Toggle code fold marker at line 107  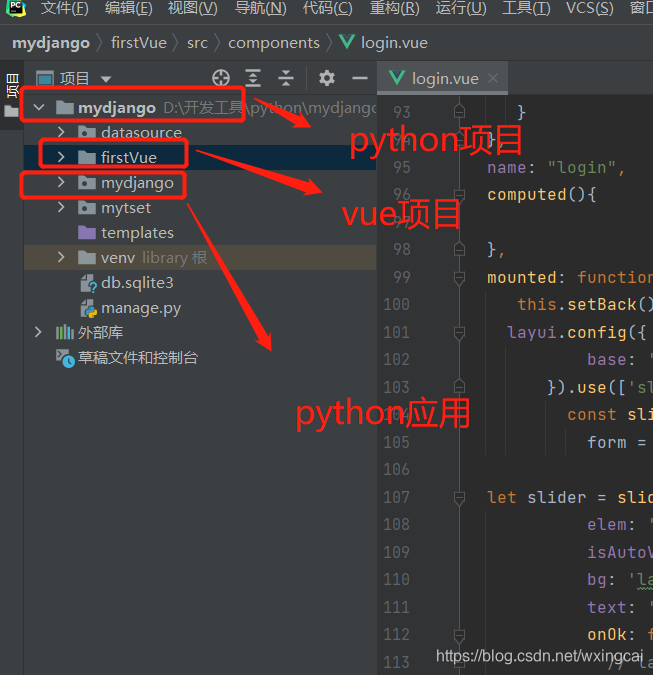coord(459,498)
